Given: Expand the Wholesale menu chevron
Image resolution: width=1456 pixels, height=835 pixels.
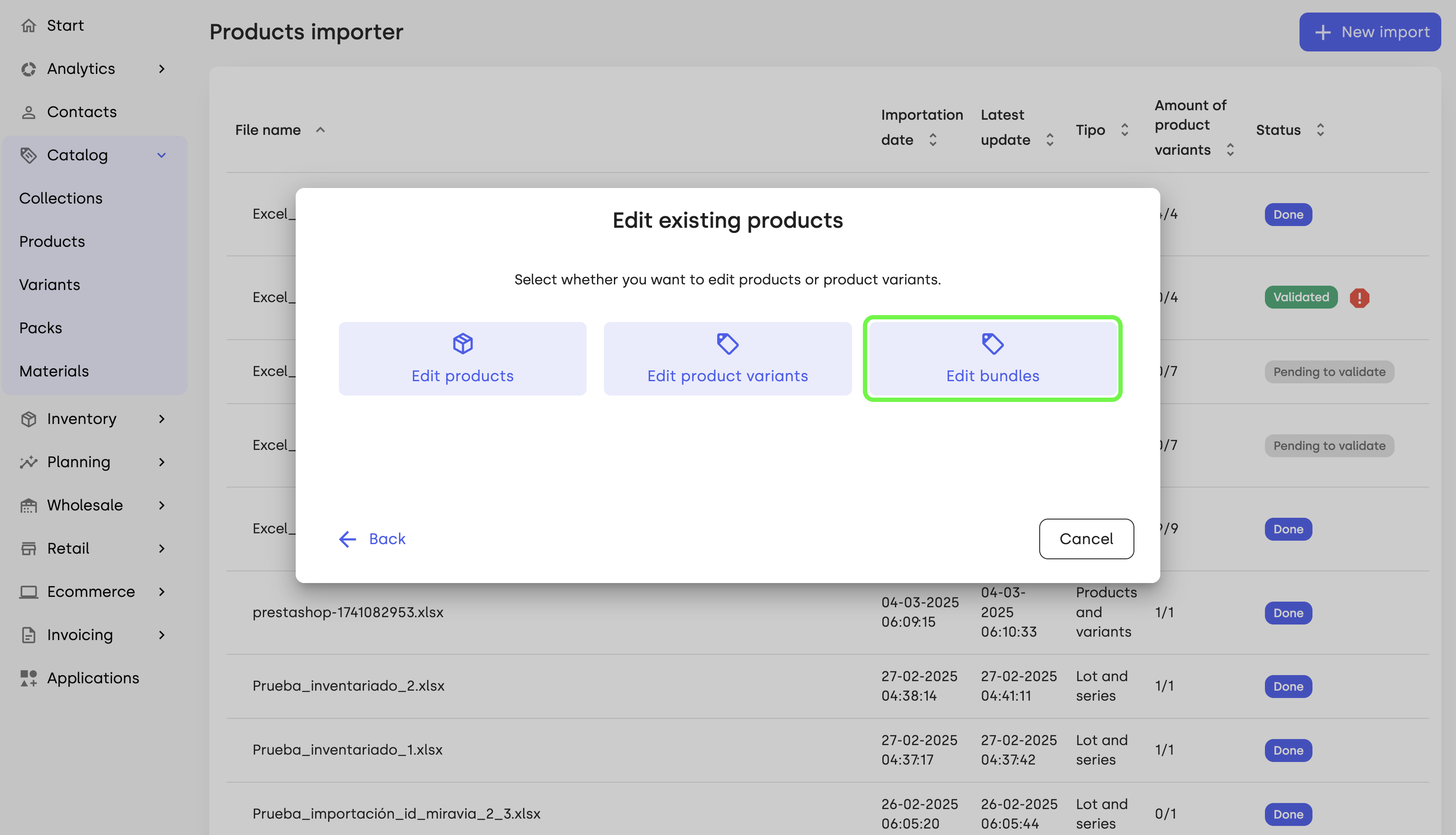Looking at the screenshot, I should pyautogui.click(x=162, y=505).
